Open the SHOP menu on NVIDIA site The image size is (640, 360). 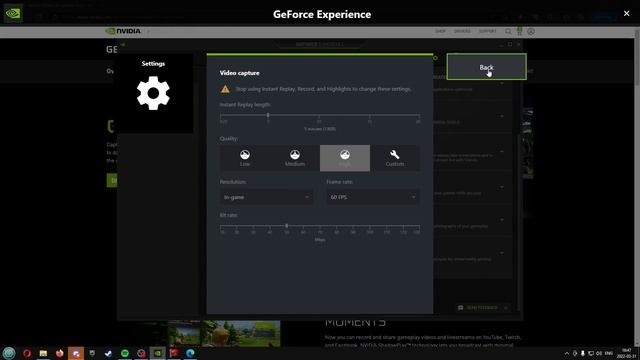pyautogui.click(x=440, y=31)
